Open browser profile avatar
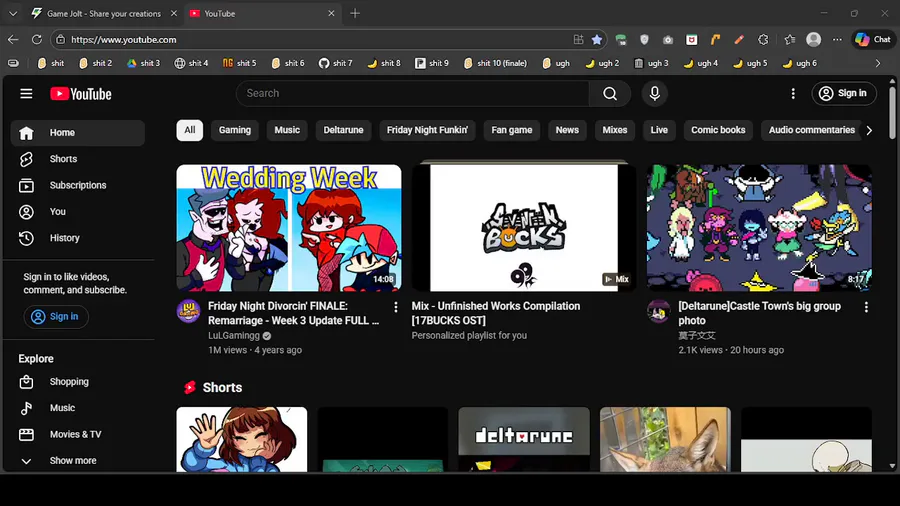This screenshot has width=900, height=506. click(813, 40)
